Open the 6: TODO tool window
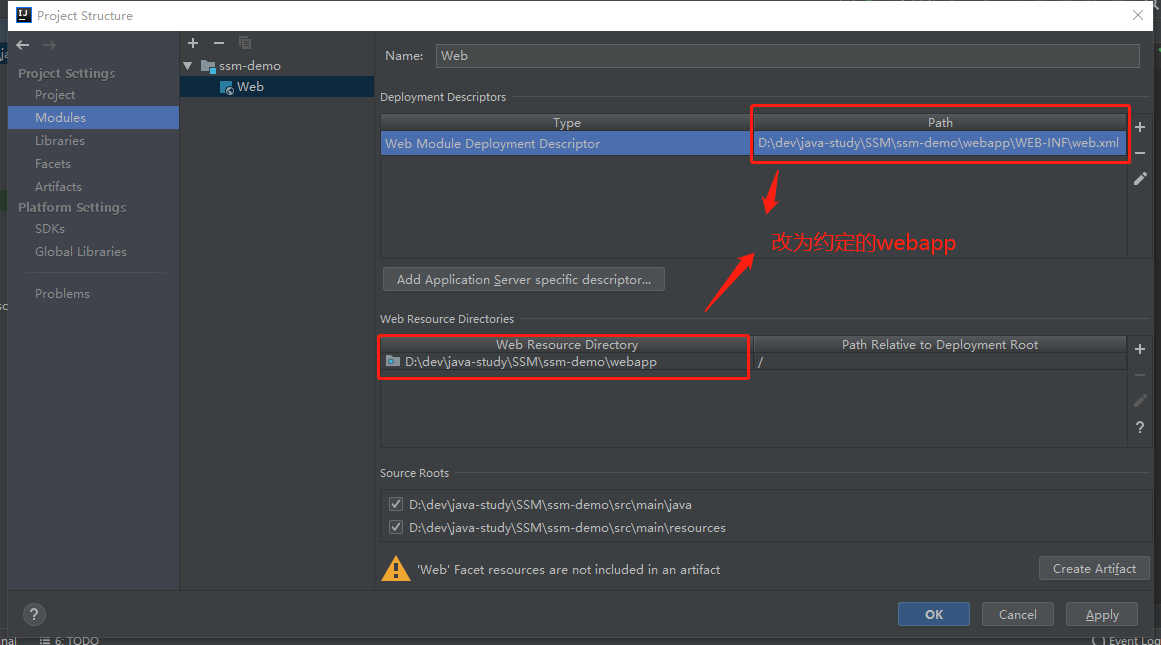This screenshot has height=645, width=1161. (x=70, y=640)
